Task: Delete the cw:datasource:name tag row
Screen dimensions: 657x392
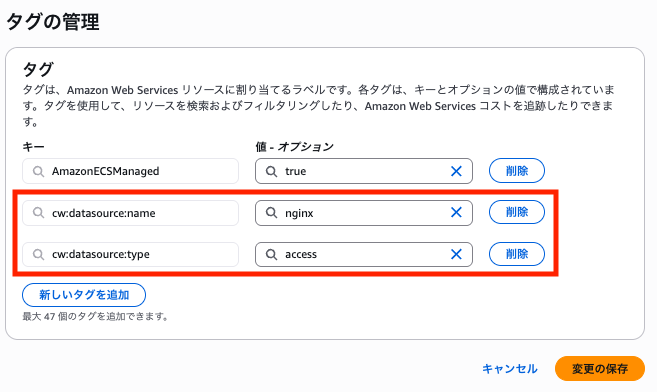Action: pos(517,212)
